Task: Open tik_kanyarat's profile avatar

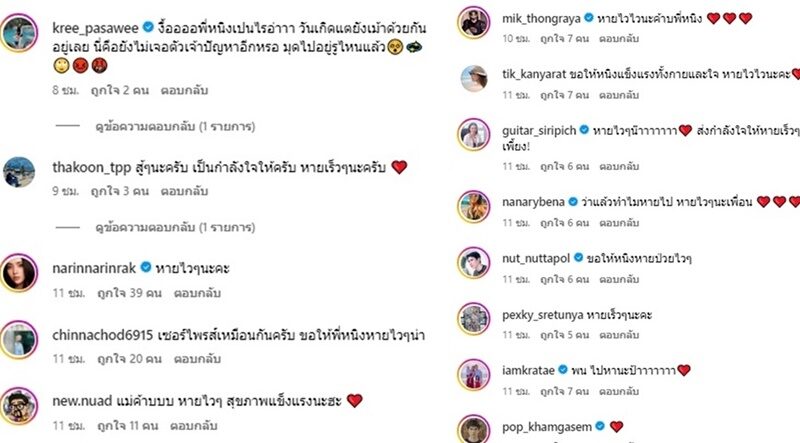Action: (x=474, y=79)
